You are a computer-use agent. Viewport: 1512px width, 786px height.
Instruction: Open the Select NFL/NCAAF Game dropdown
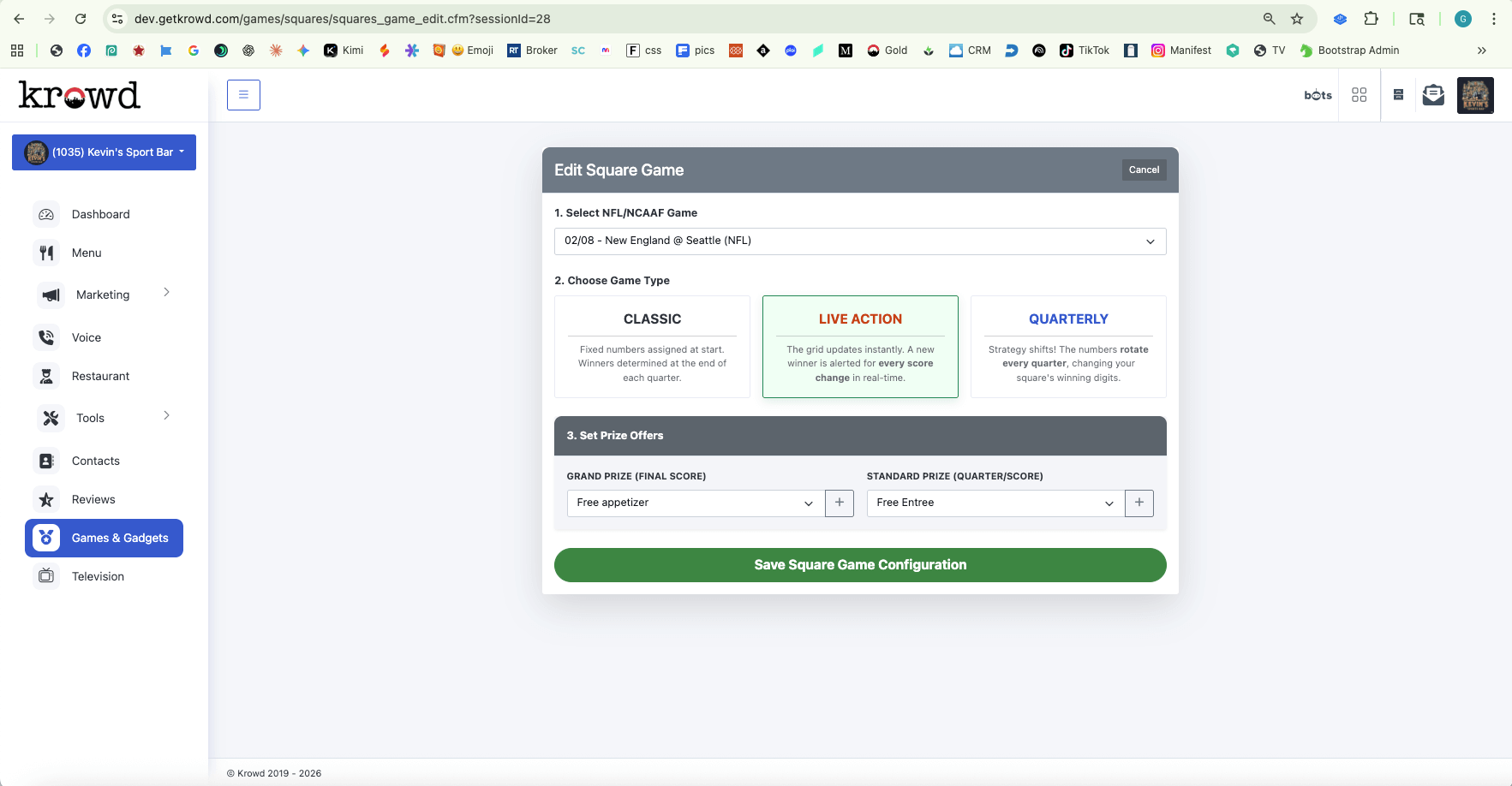tap(860, 241)
